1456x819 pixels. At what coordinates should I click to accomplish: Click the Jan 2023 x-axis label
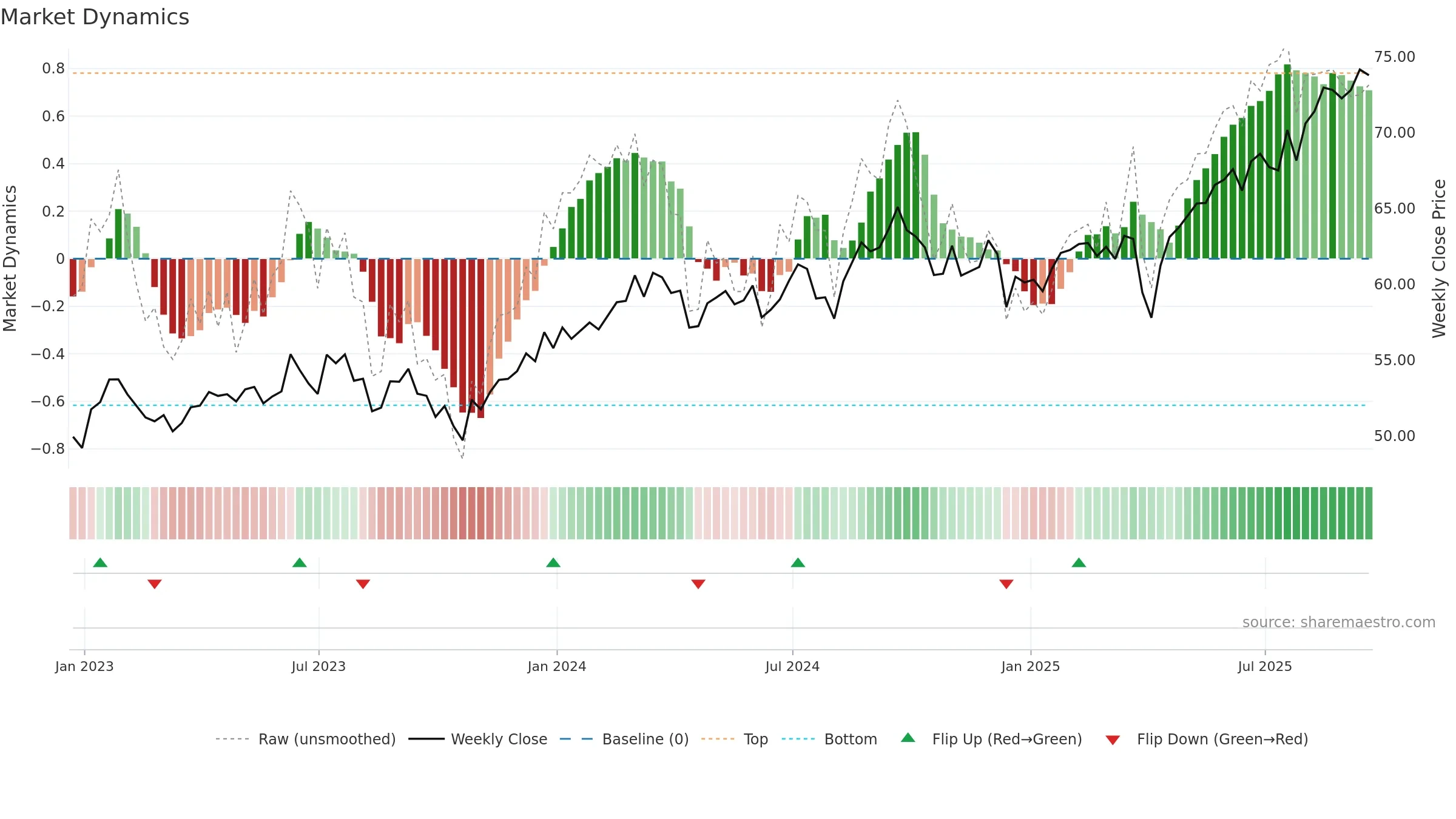click(x=84, y=666)
